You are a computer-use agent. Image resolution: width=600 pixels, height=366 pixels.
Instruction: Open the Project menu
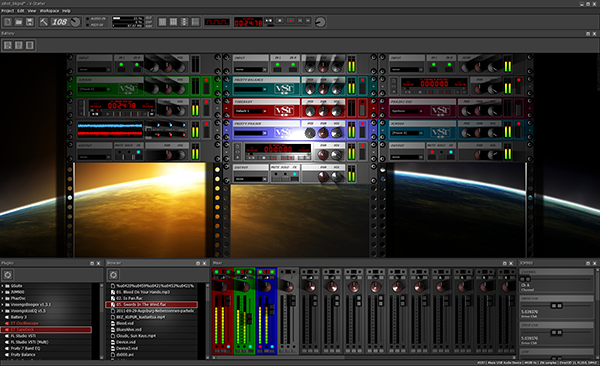click(x=7, y=11)
